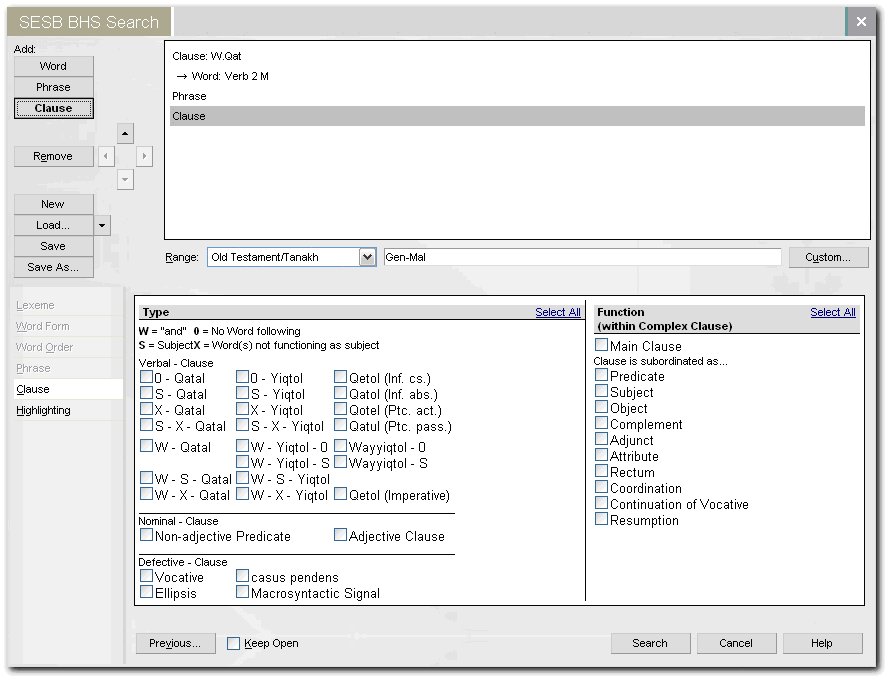Check the Predicate function checkbox
Screen dimensions: 889x680
[602, 375]
